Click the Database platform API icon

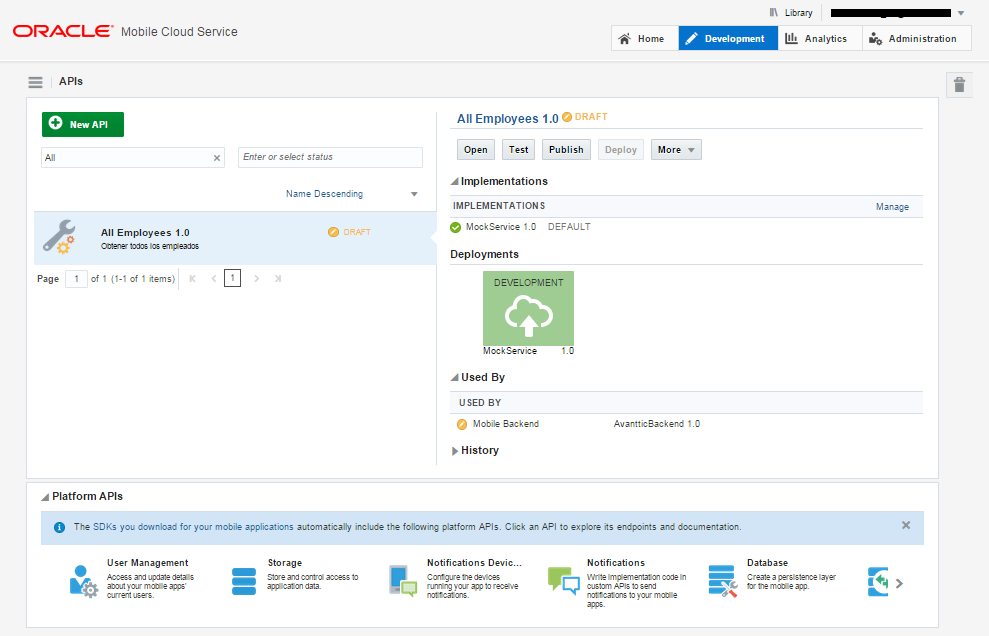[723, 581]
